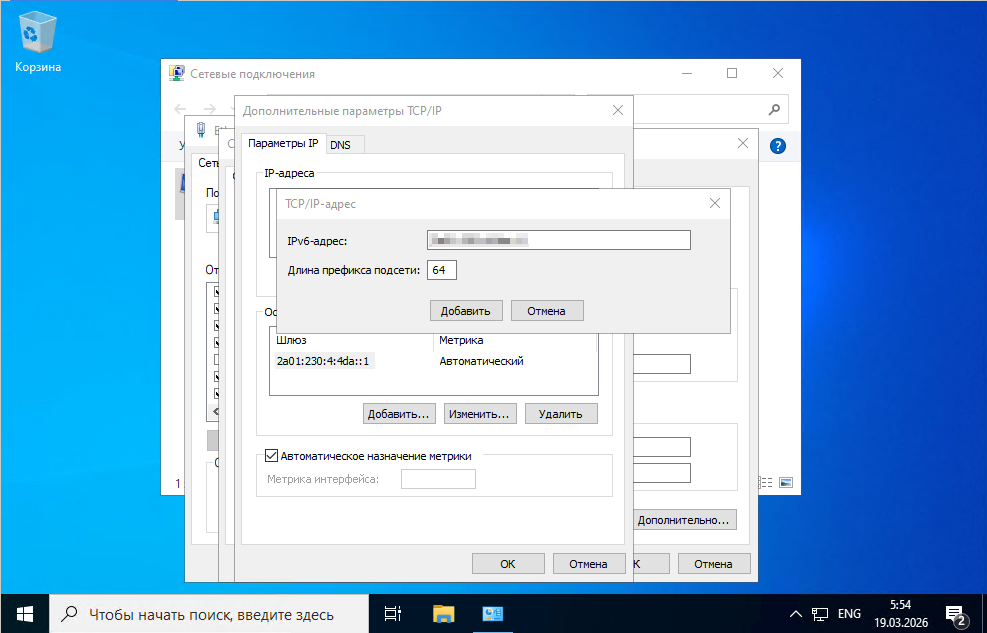Toggle the Автоматическое назначение метрики checkbox
The image size is (987, 633).
point(270,456)
